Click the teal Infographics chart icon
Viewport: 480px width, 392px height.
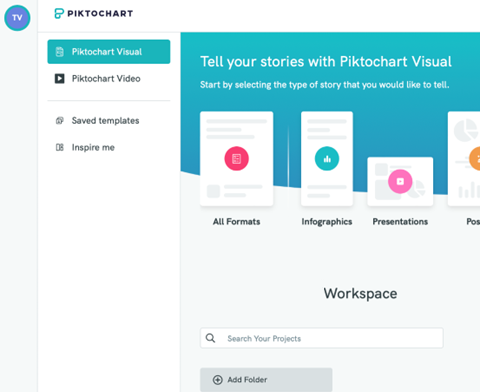[327, 159]
